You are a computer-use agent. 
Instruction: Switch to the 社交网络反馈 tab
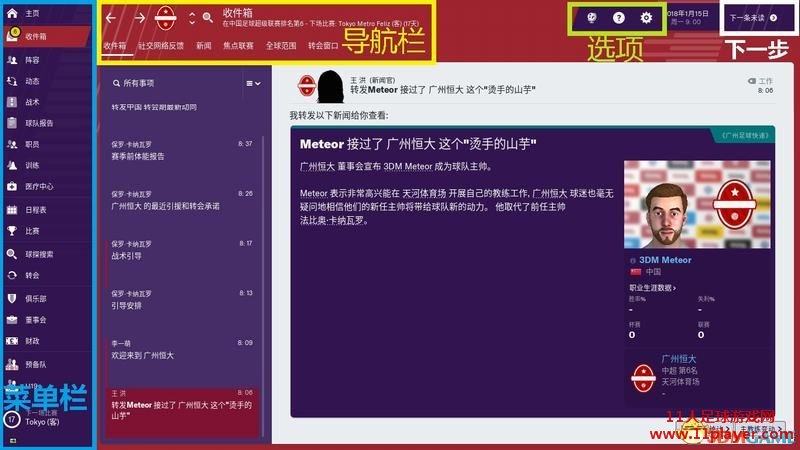point(161,45)
